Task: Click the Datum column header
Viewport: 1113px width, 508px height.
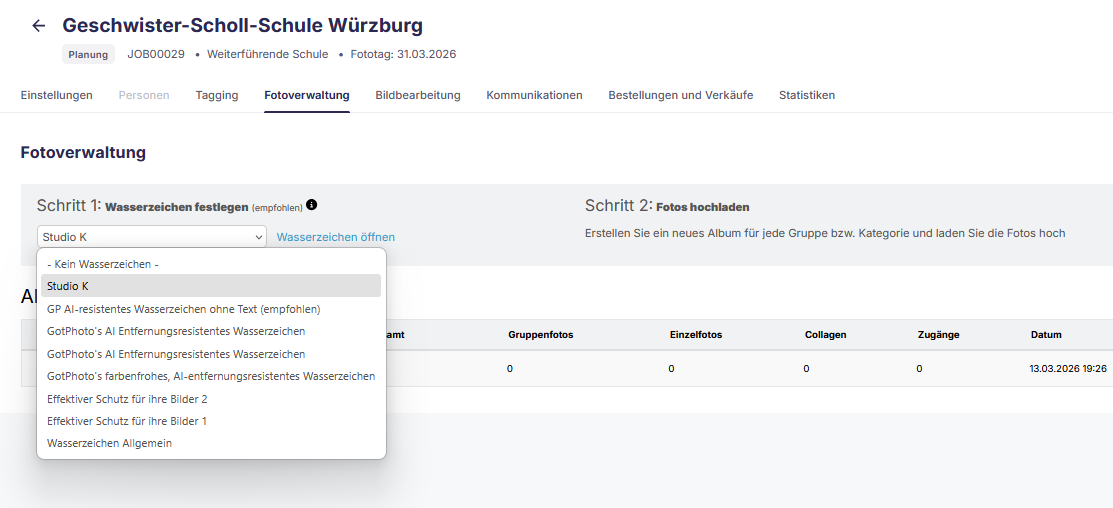Action: click(x=1046, y=334)
